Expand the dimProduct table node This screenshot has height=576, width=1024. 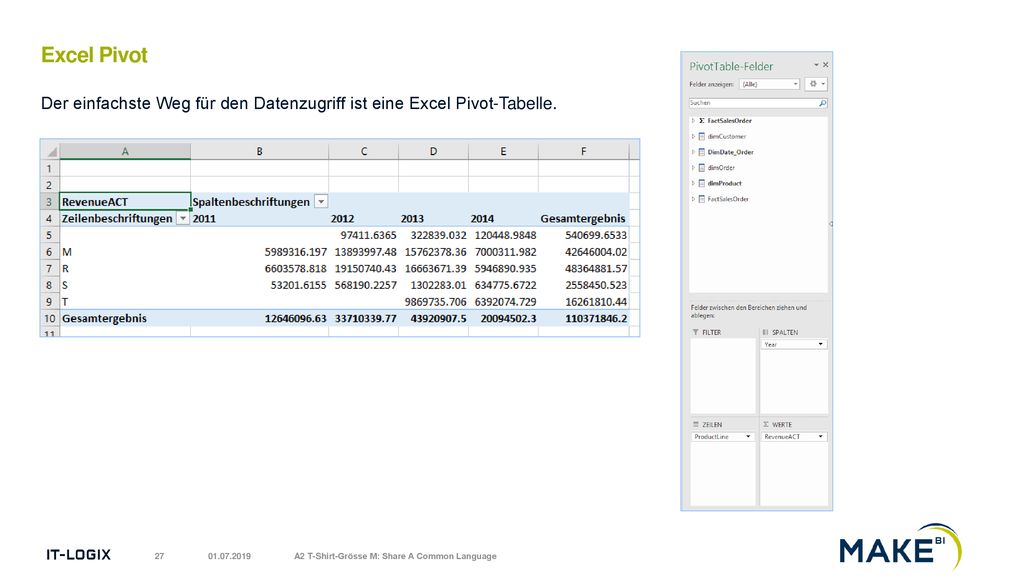pyautogui.click(x=693, y=184)
